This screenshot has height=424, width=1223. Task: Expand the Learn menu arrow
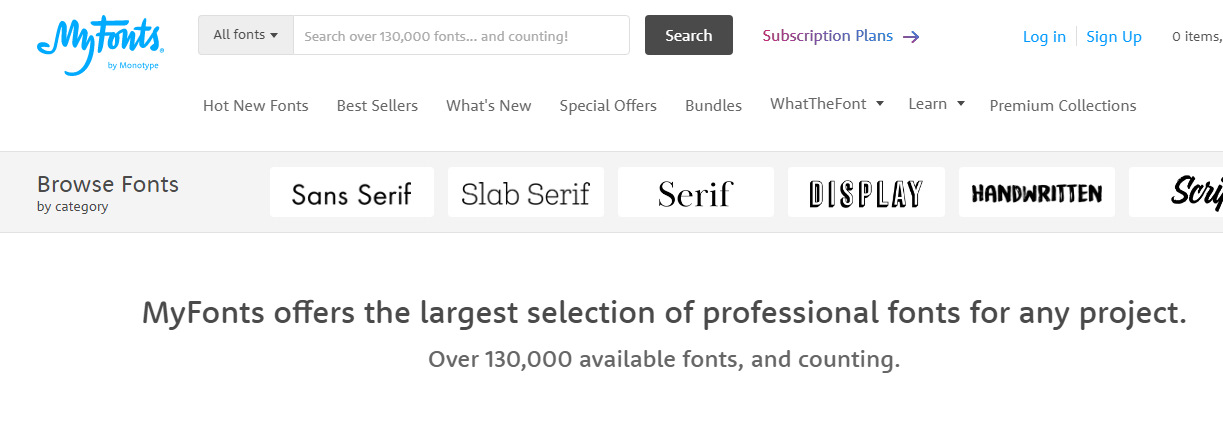pyautogui.click(x=960, y=103)
